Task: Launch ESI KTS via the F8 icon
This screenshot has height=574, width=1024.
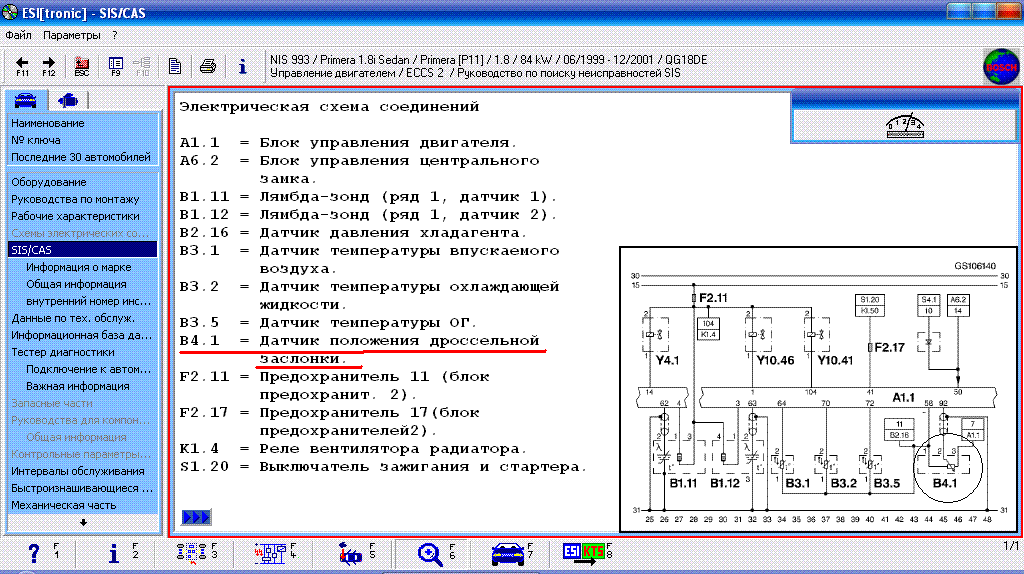Action: pyautogui.click(x=584, y=553)
